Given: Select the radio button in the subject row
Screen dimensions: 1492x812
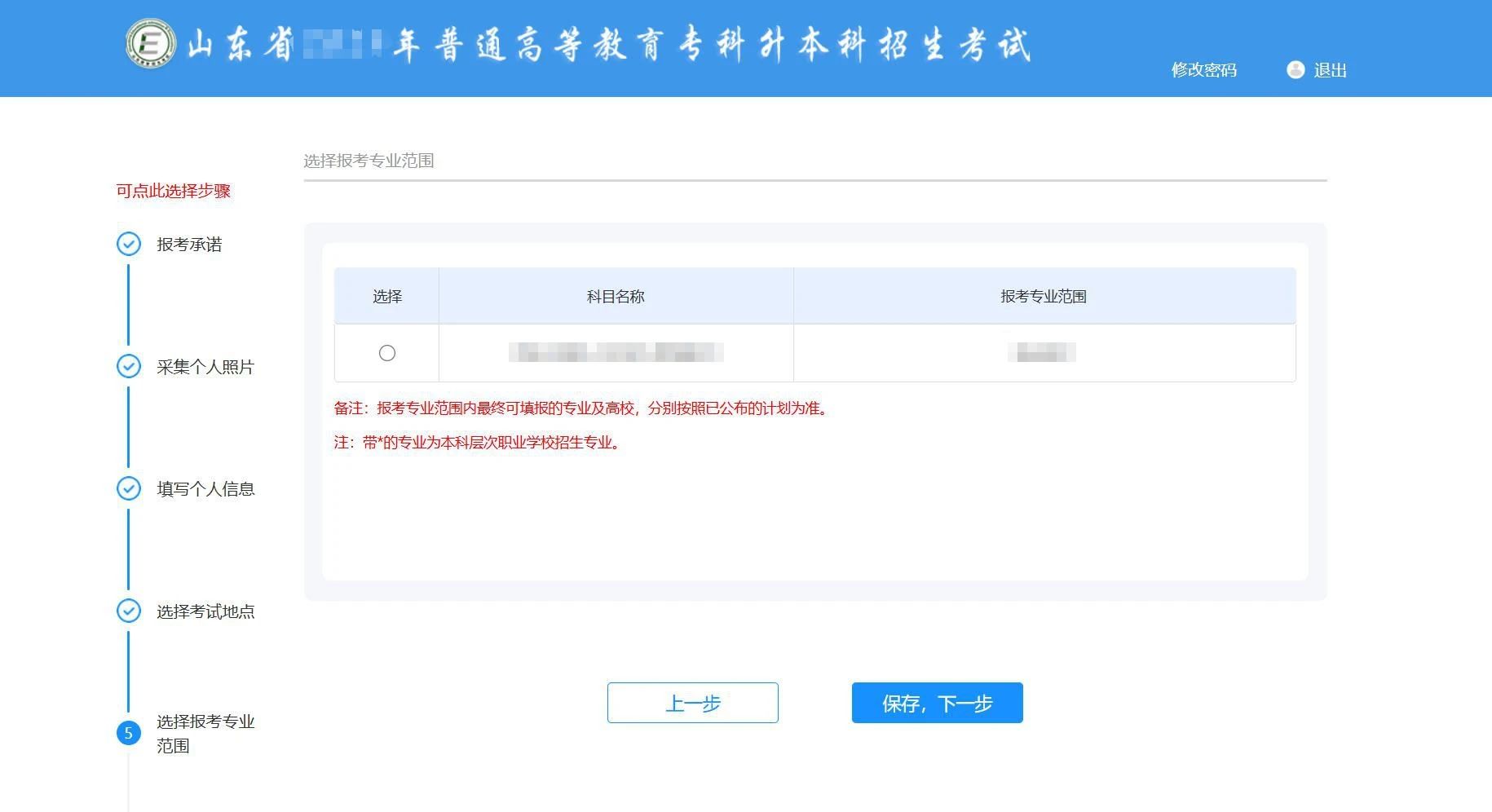Looking at the screenshot, I should point(387,353).
